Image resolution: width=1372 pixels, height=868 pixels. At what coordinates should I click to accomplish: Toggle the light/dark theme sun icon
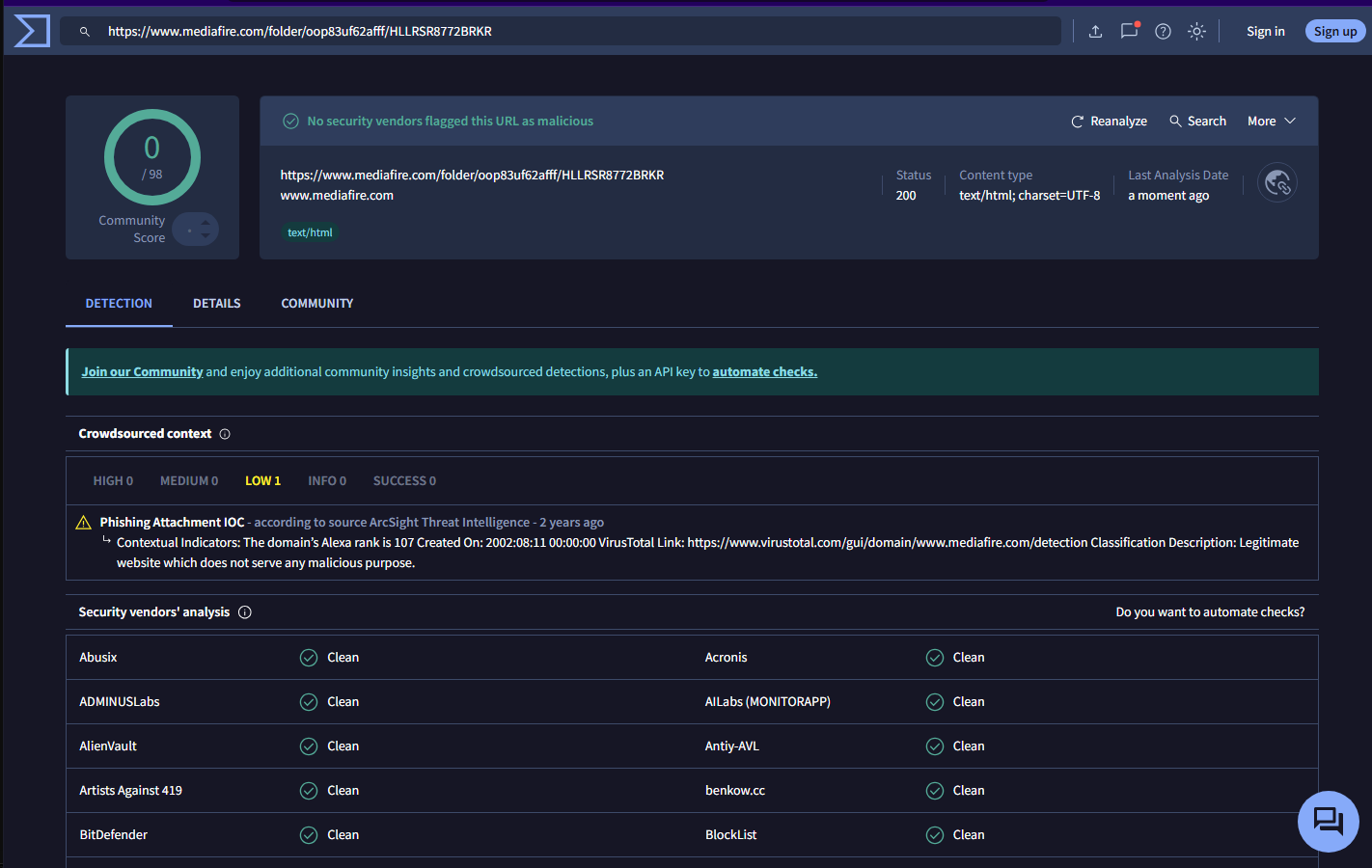[x=1196, y=32]
